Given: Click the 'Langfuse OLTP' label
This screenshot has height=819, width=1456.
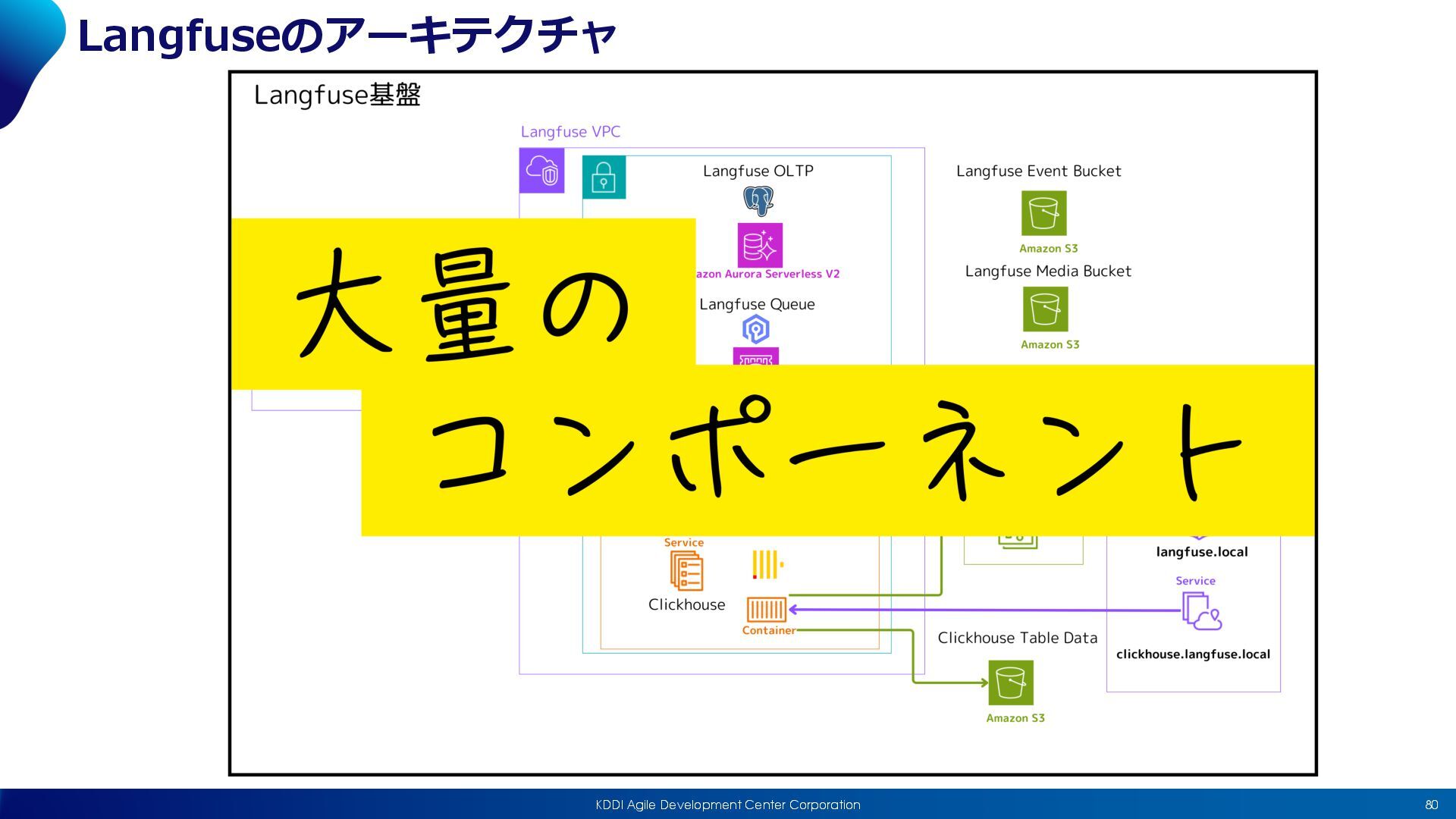Looking at the screenshot, I should click(x=758, y=171).
